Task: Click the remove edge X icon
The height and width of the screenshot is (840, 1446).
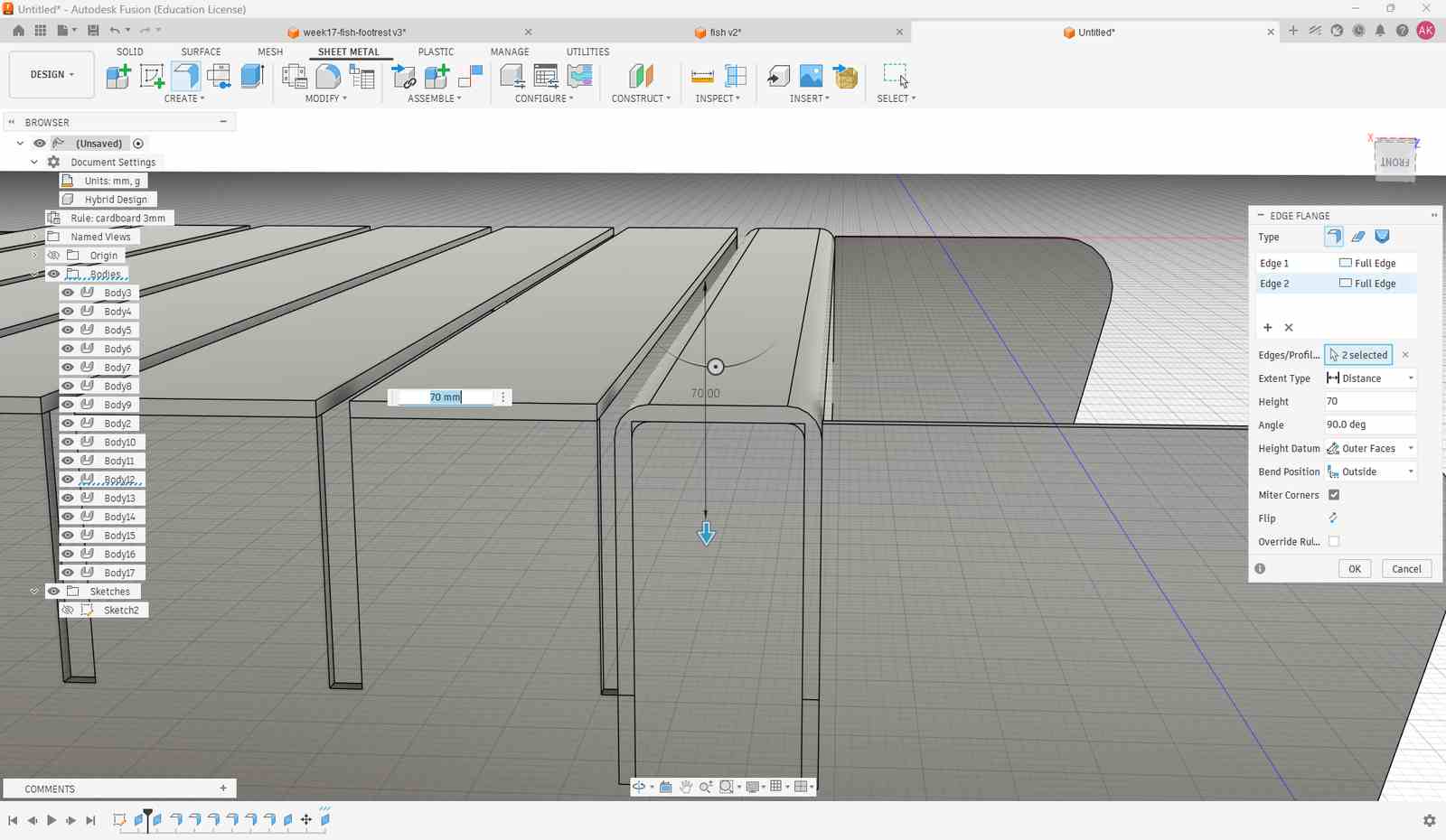Action: (1289, 328)
